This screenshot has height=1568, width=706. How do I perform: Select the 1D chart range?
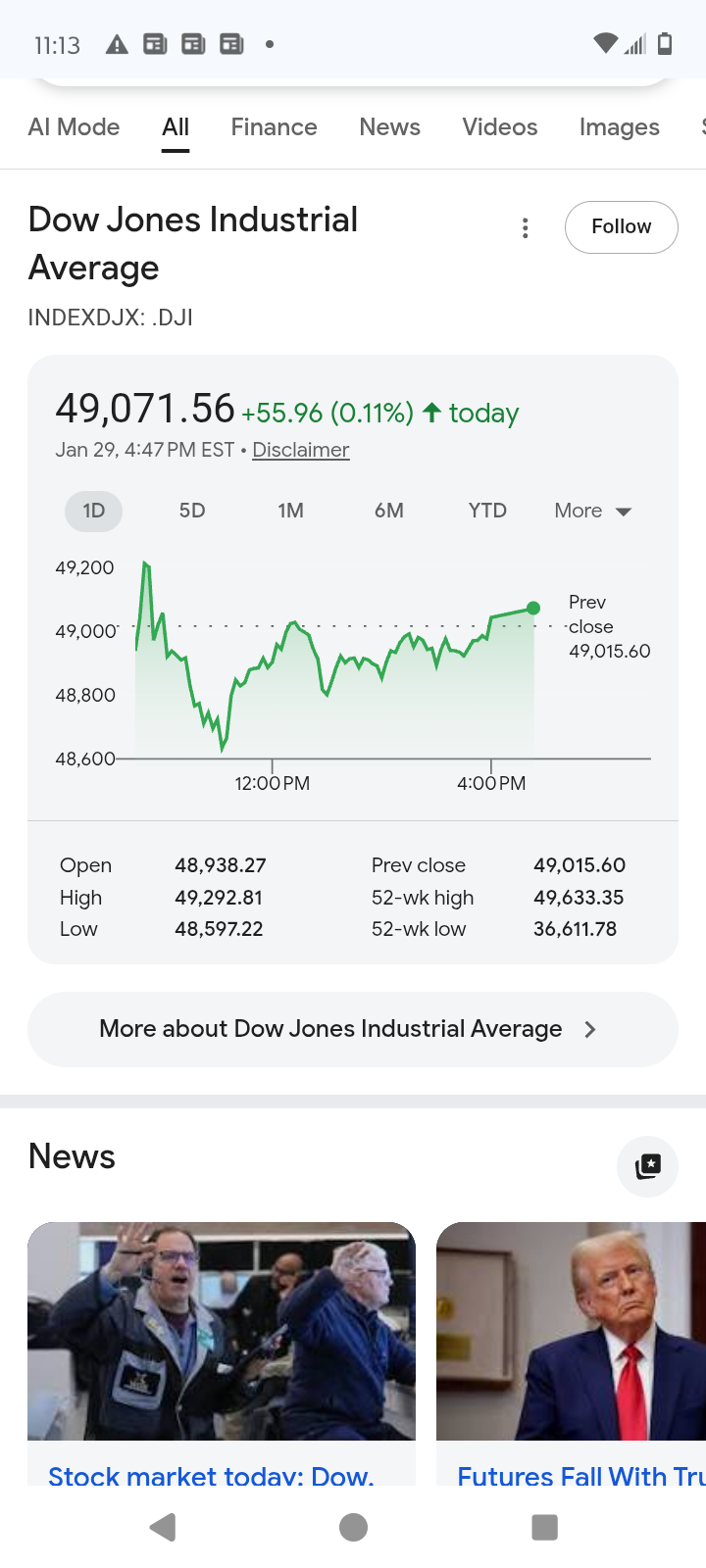point(94,511)
